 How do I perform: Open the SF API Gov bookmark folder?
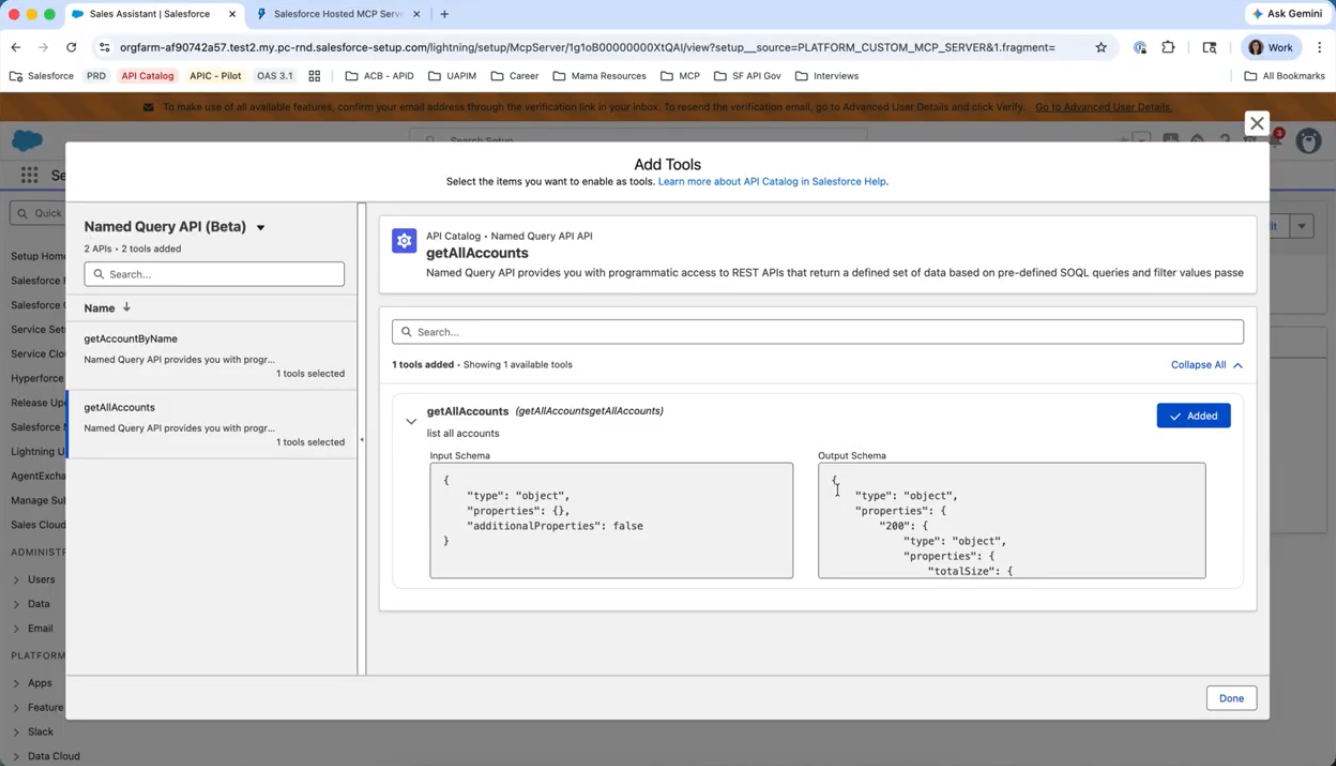click(747, 76)
